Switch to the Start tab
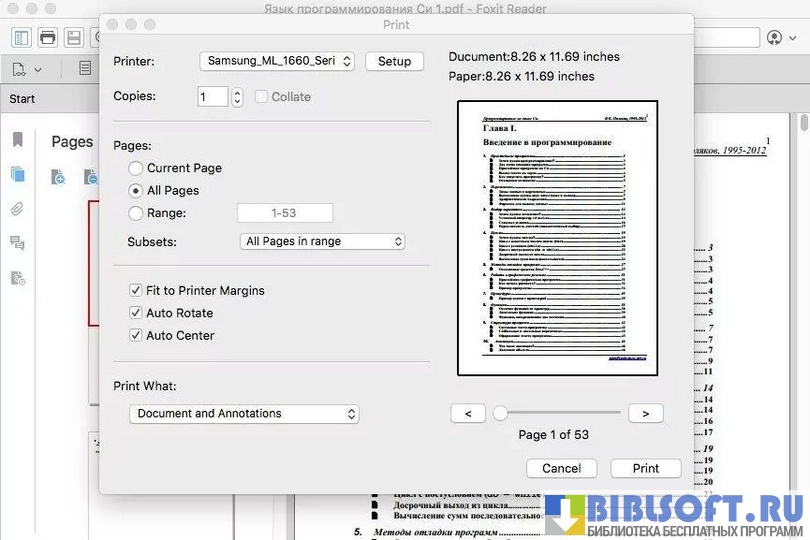 click(x=22, y=99)
